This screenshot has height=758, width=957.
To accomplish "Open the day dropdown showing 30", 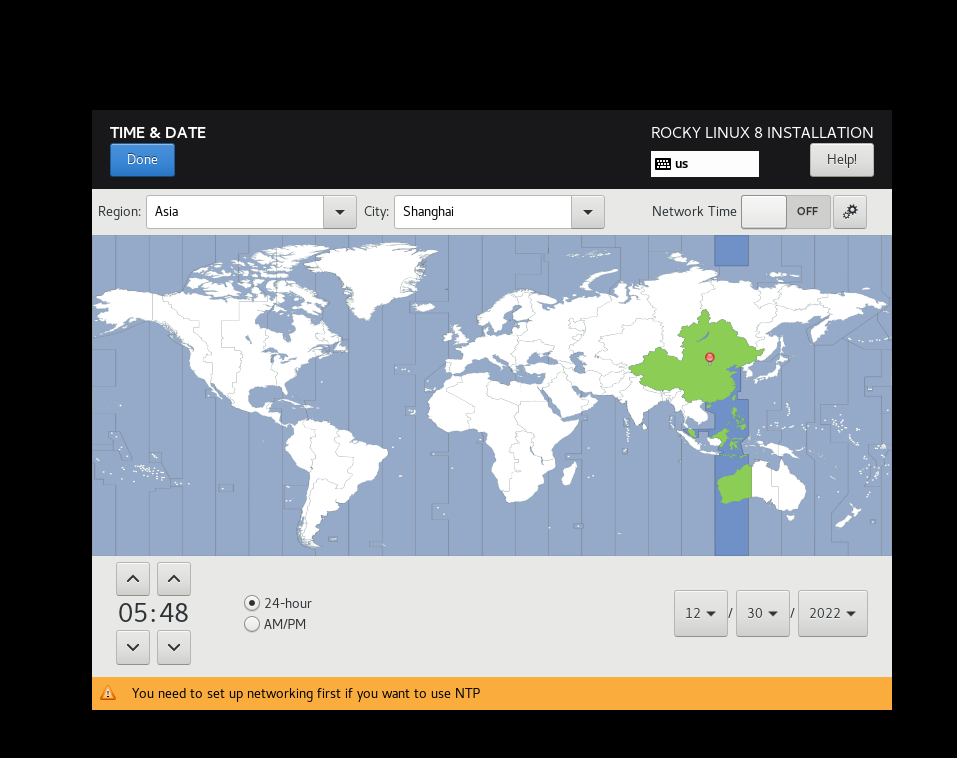I will [763, 613].
